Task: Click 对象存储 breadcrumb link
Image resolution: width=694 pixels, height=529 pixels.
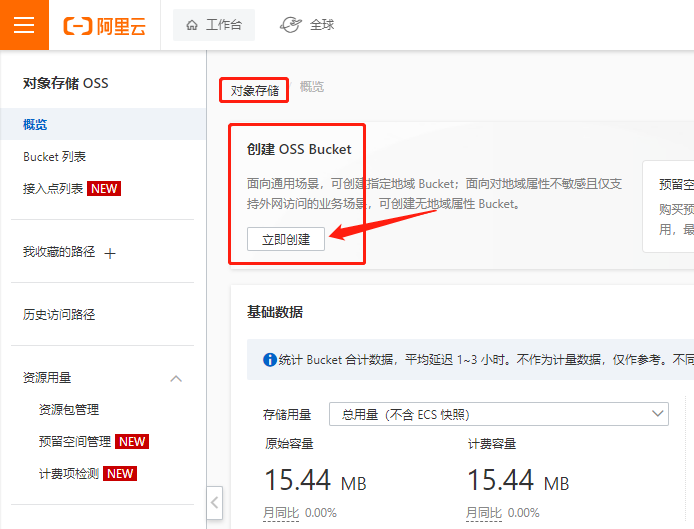Action: [x=255, y=90]
